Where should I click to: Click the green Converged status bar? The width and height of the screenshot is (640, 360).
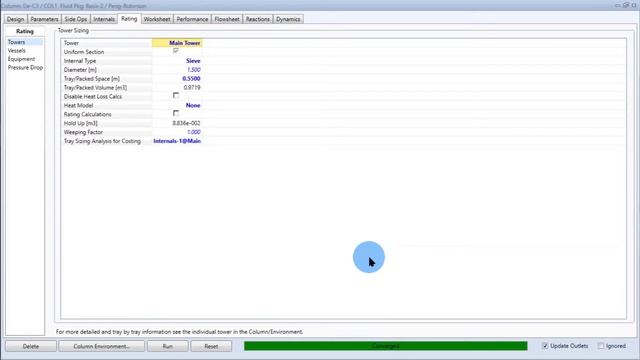pyautogui.click(x=386, y=346)
